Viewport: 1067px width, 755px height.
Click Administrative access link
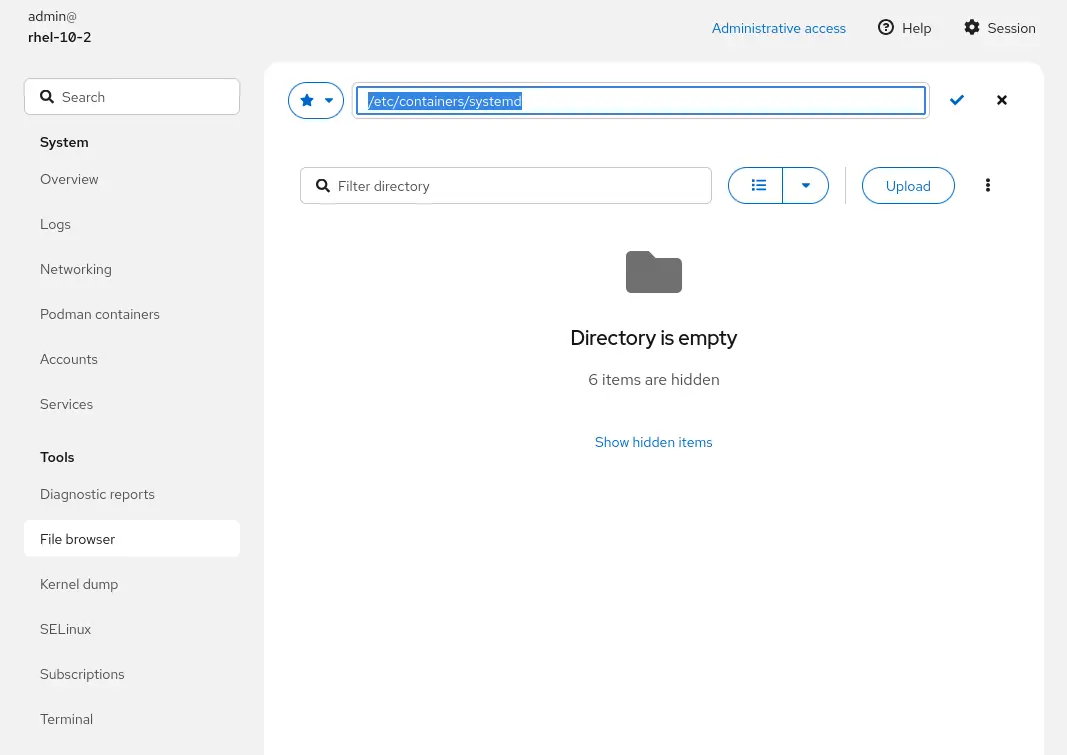click(778, 28)
